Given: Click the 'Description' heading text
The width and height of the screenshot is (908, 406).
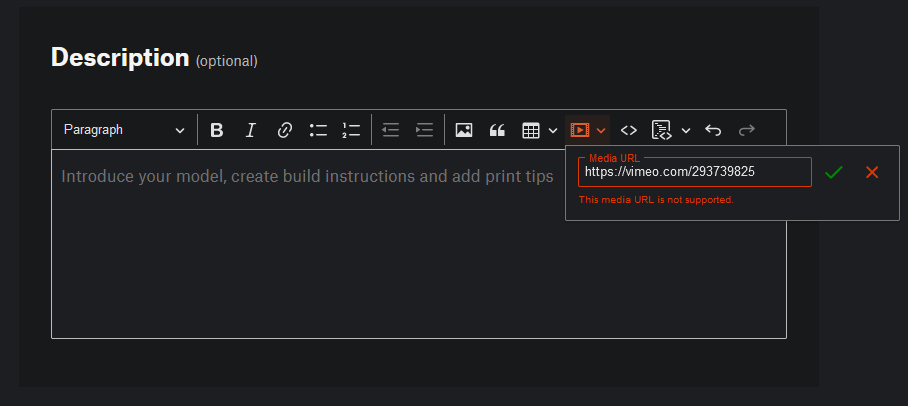Looking at the screenshot, I should pos(120,57).
